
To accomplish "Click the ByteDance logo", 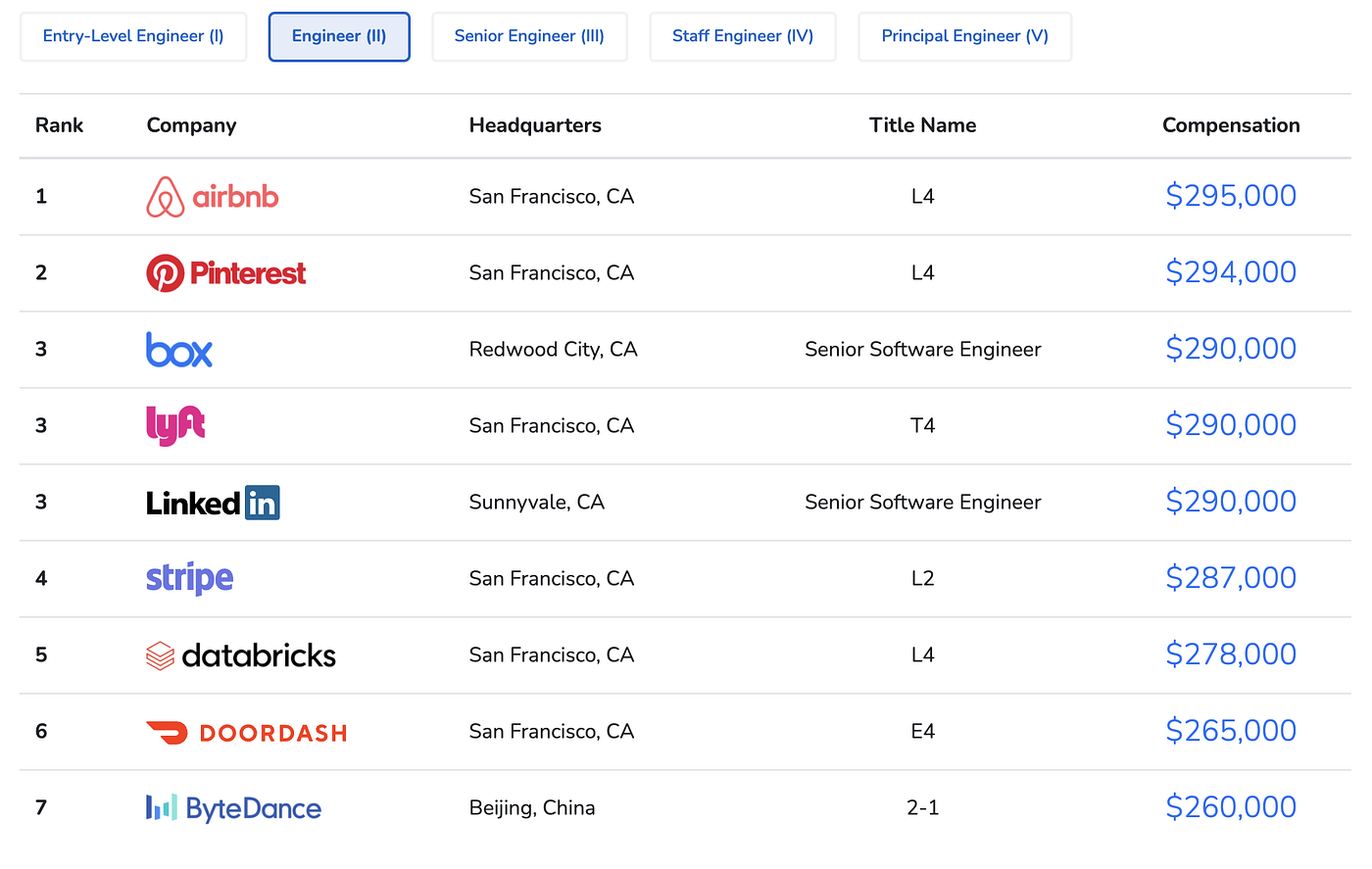I will (234, 808).
